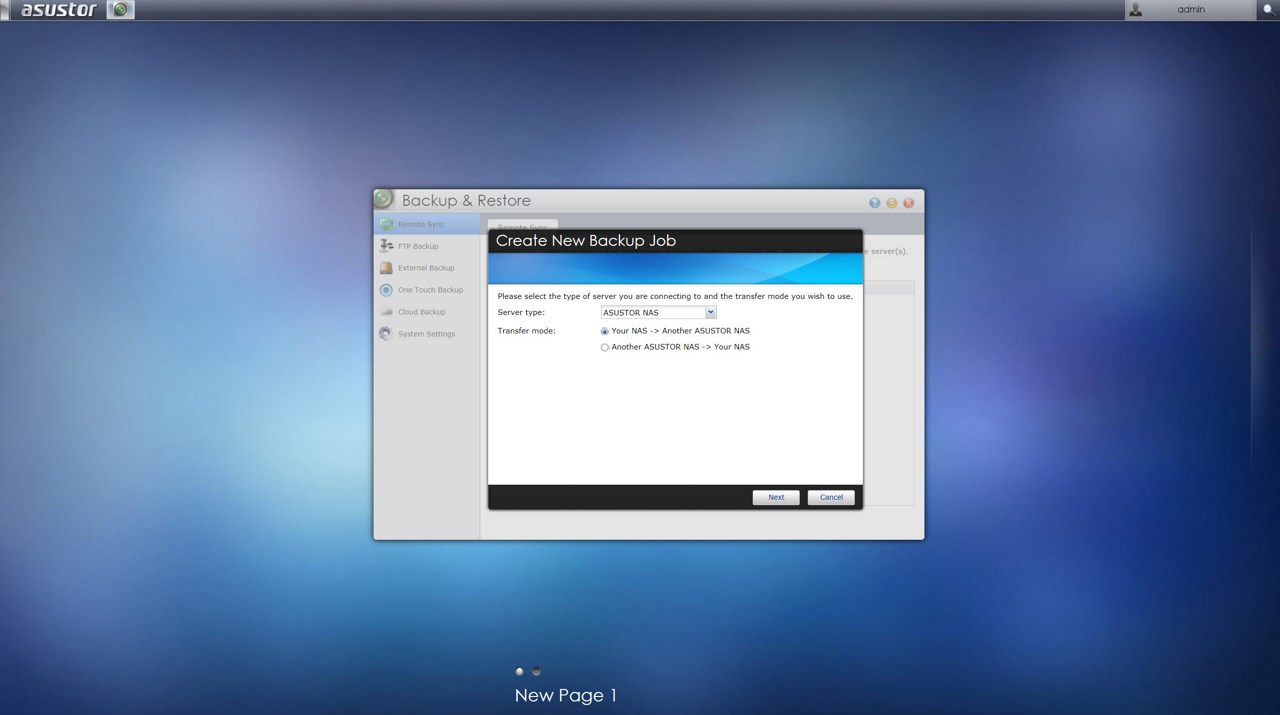
Task: Switch to the first desktop page dot
Action: [519, 671]
